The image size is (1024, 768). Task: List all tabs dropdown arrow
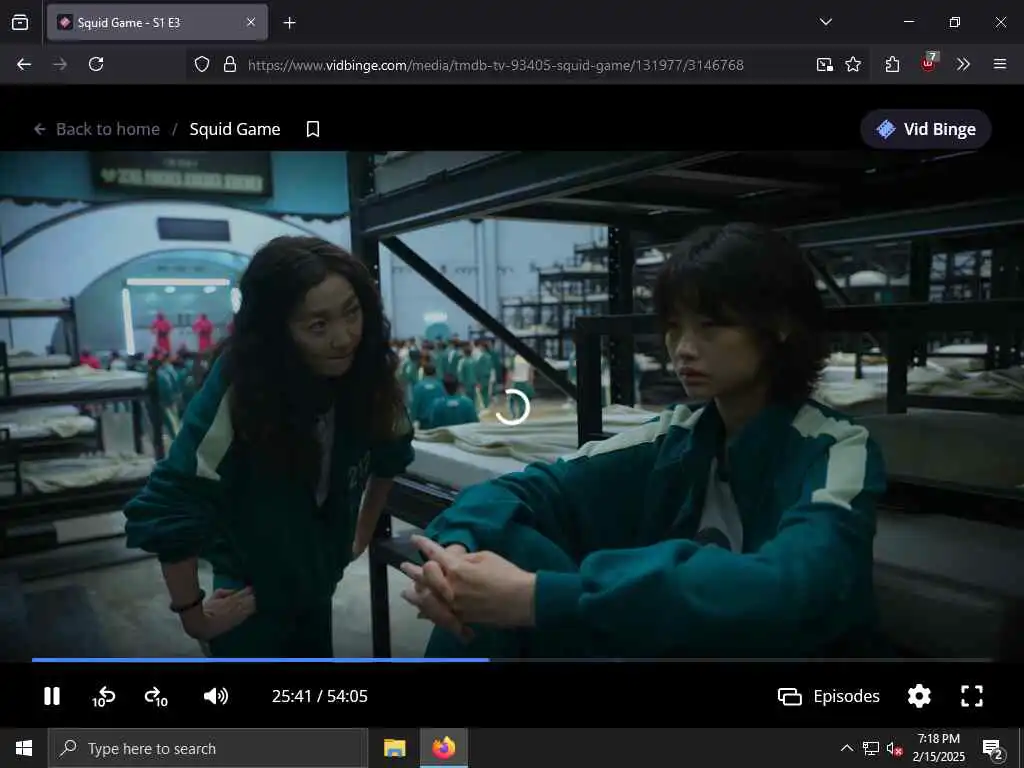tap(825, 22)
